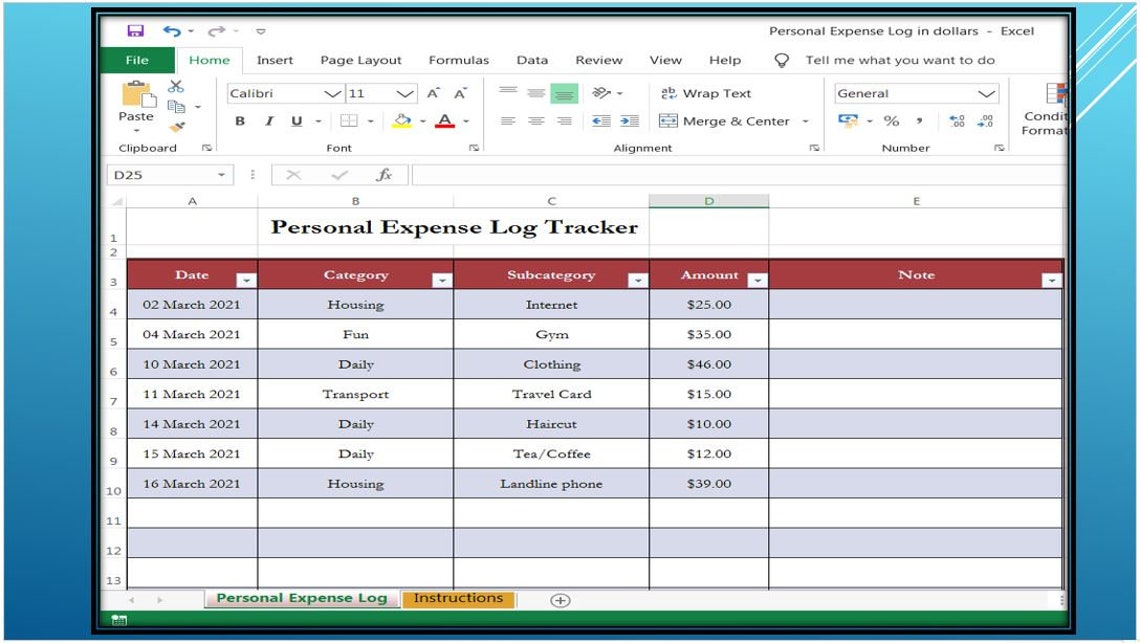Switch to the Formulas ribbon tab

pyautogui.click(x=458, y=60)
